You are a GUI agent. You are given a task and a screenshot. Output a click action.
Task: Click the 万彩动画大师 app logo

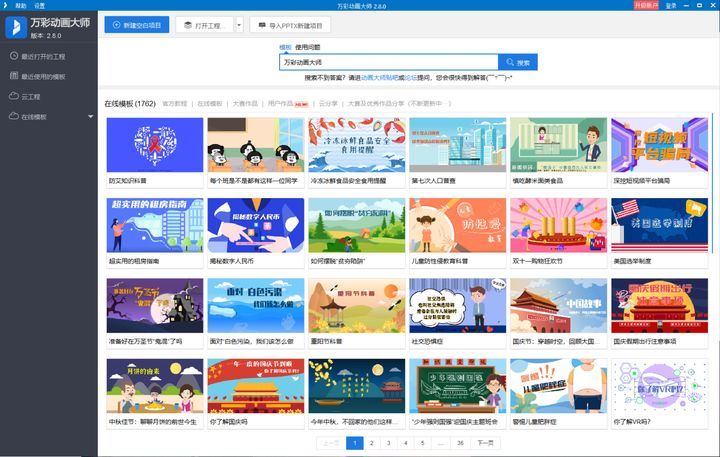pyautogui.click(x=16, y=27)
